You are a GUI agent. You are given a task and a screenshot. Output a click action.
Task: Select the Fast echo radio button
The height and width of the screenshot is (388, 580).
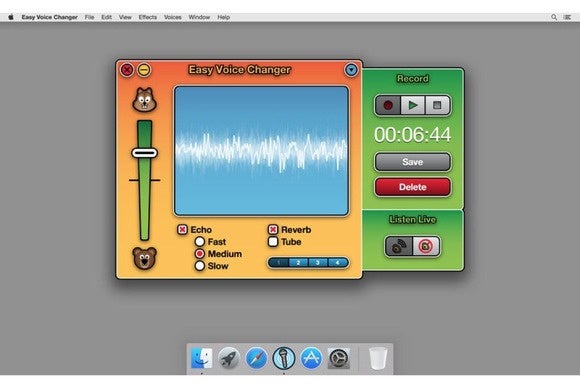pos(200,242)
